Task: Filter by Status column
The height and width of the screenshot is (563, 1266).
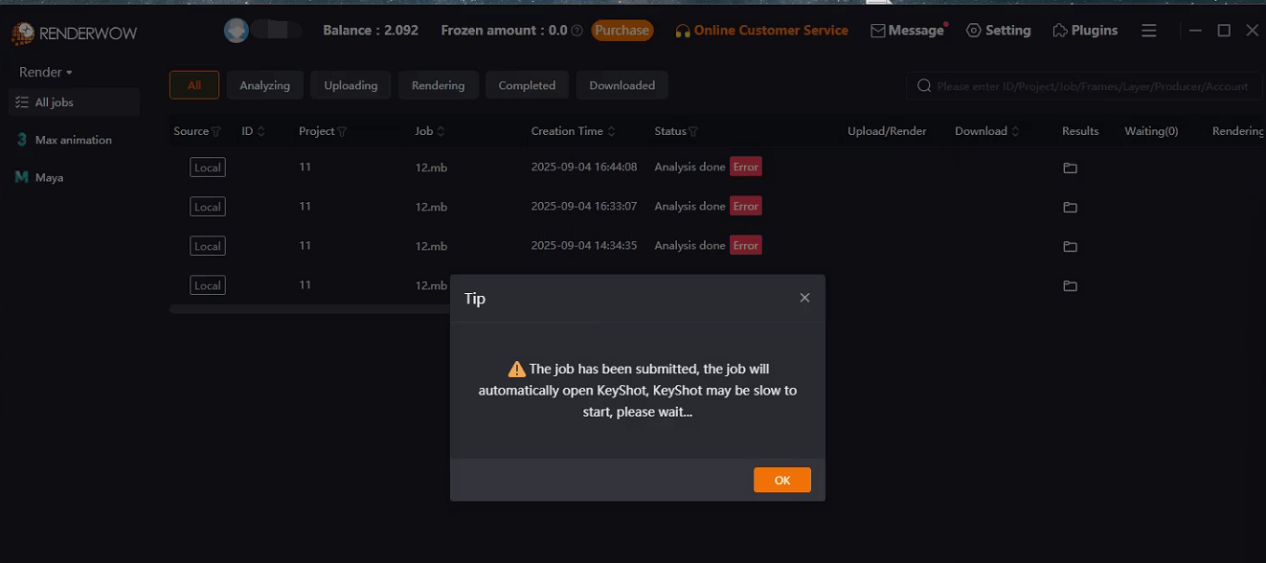Action: click(x=694, y=132)
